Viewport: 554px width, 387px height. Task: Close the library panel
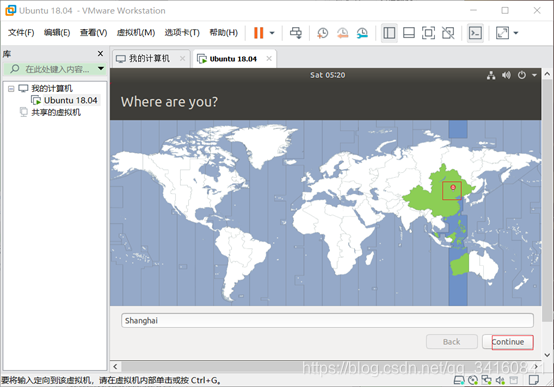click(100, 53)
